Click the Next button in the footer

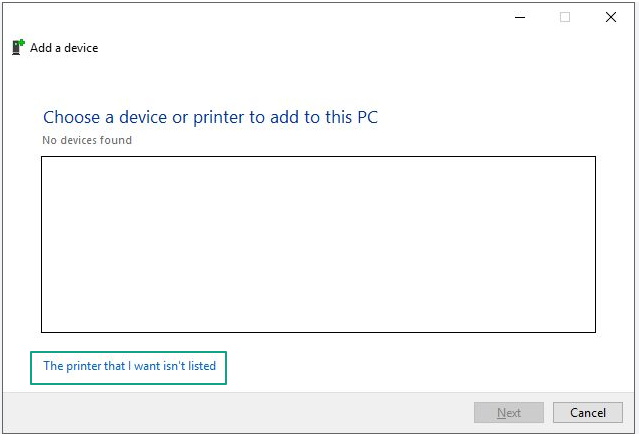(x=509, y=413)
